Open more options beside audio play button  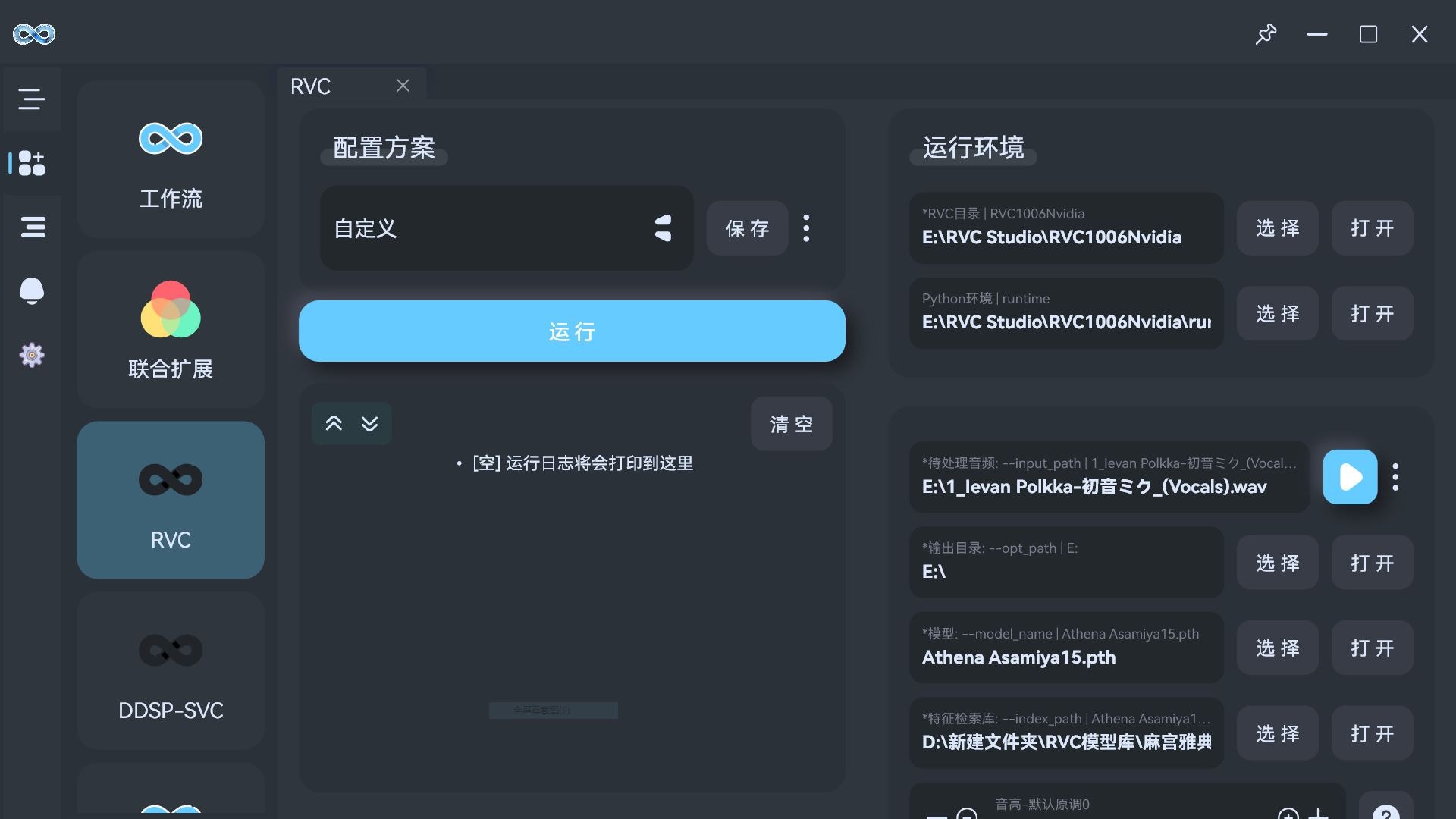pyautogui.click(x=1395, y=477)
